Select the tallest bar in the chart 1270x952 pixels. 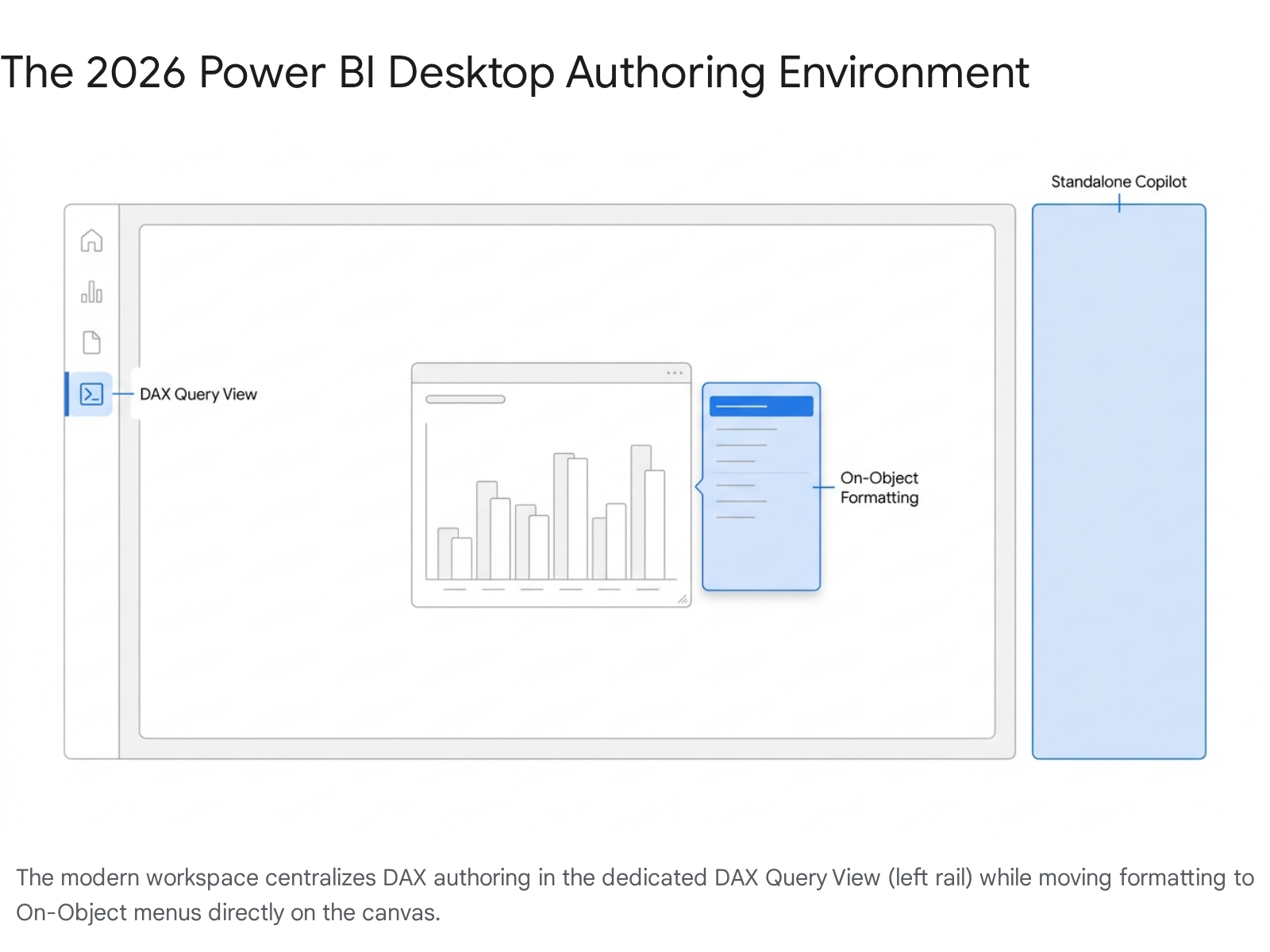(x=641, y=512)
